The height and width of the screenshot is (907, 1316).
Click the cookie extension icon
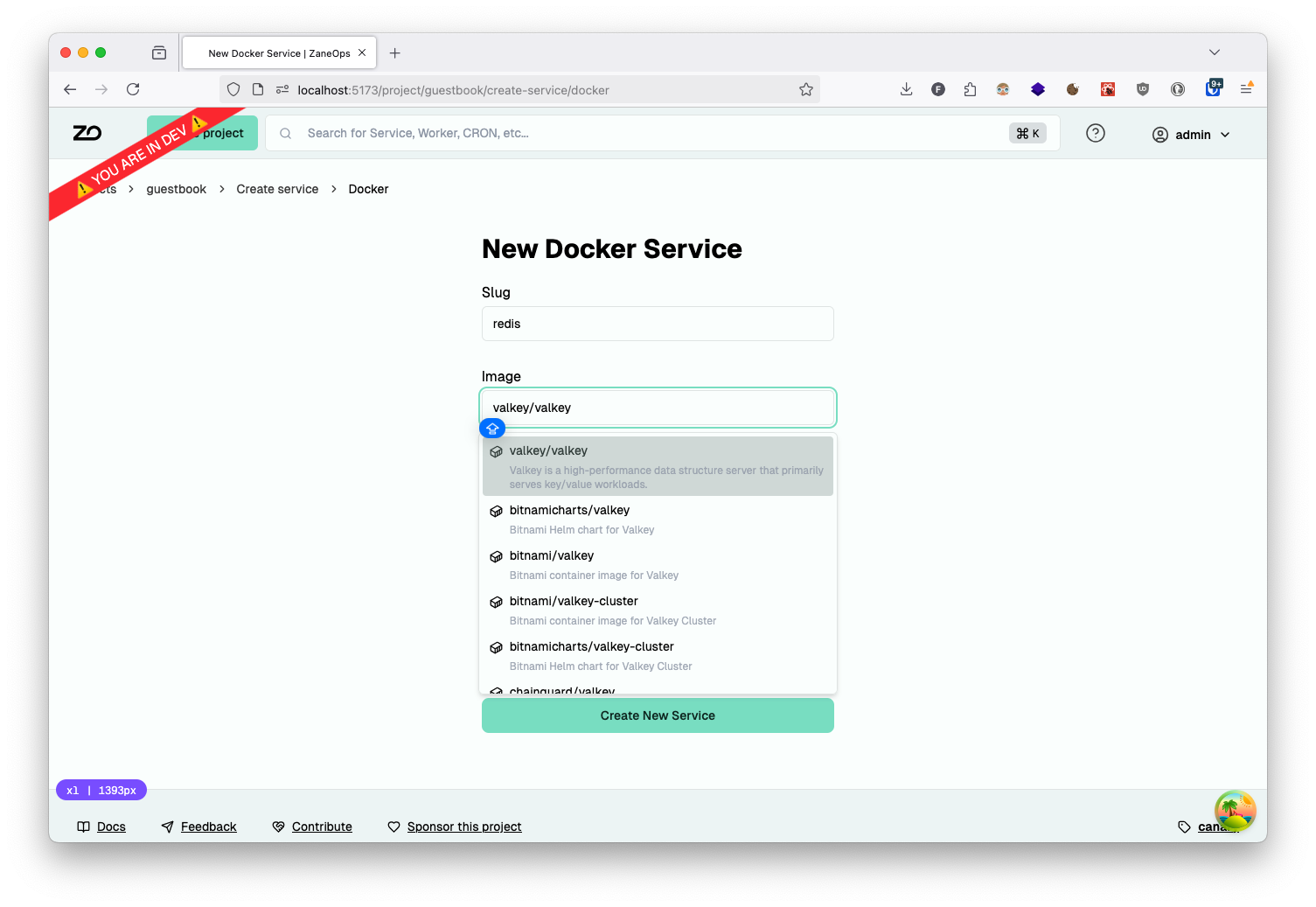tap(1073, 89)
